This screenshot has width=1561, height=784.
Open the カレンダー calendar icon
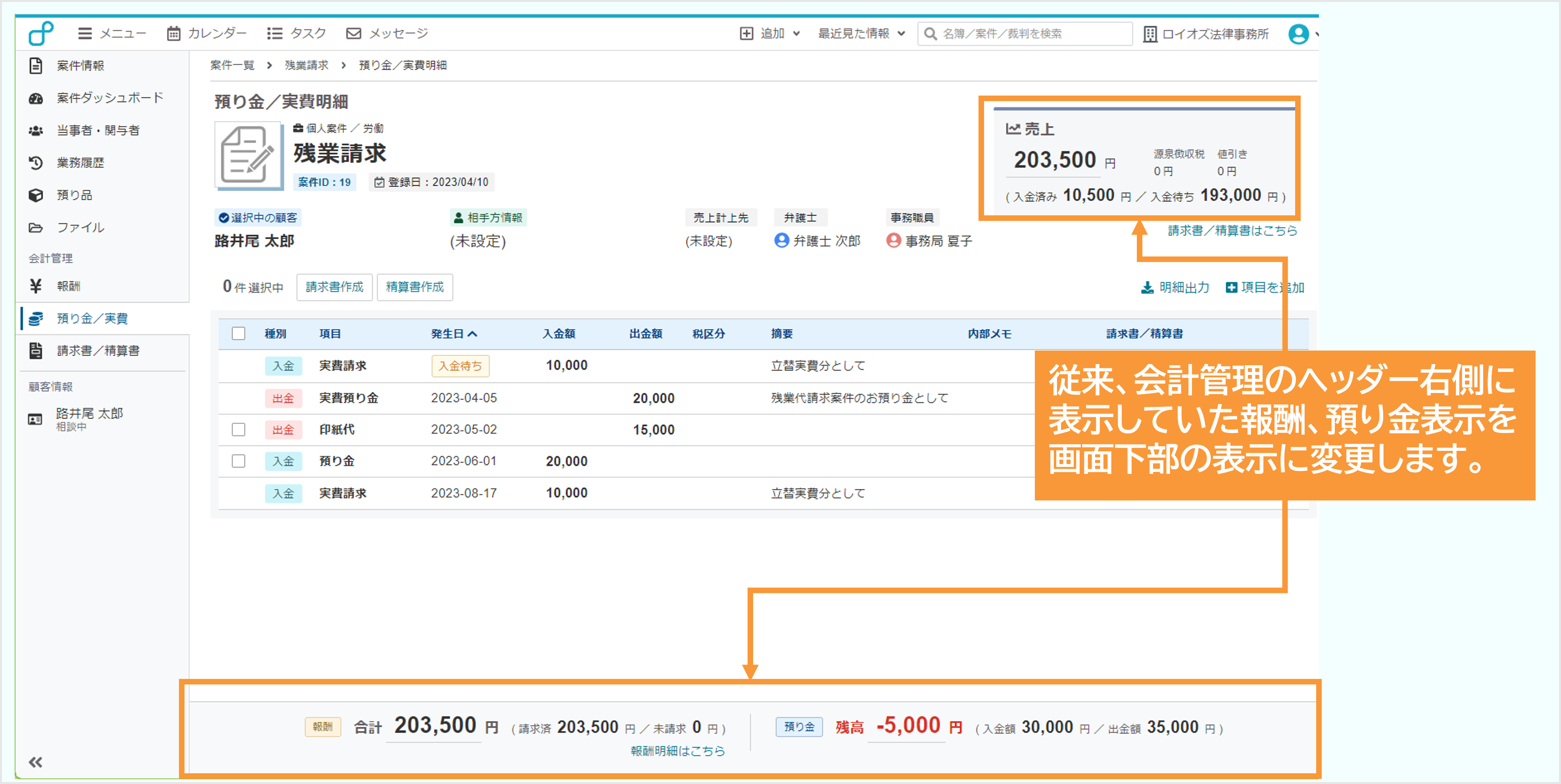pyautogui.click(x=173, y=33)
